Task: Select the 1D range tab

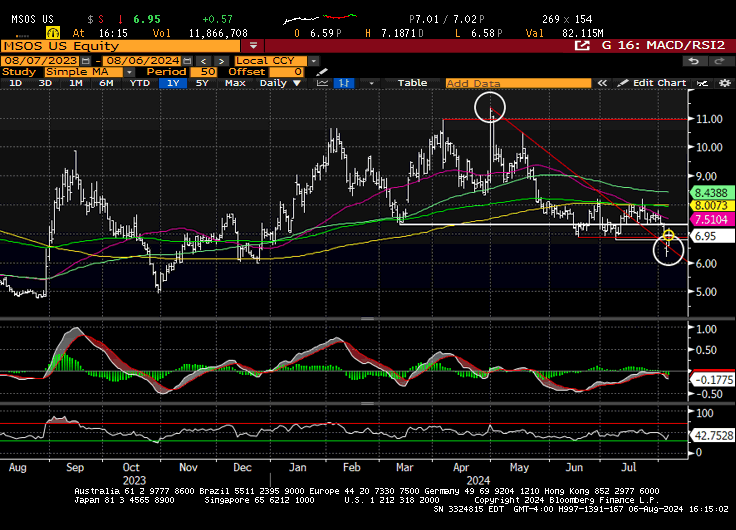Action: point(15,83)
